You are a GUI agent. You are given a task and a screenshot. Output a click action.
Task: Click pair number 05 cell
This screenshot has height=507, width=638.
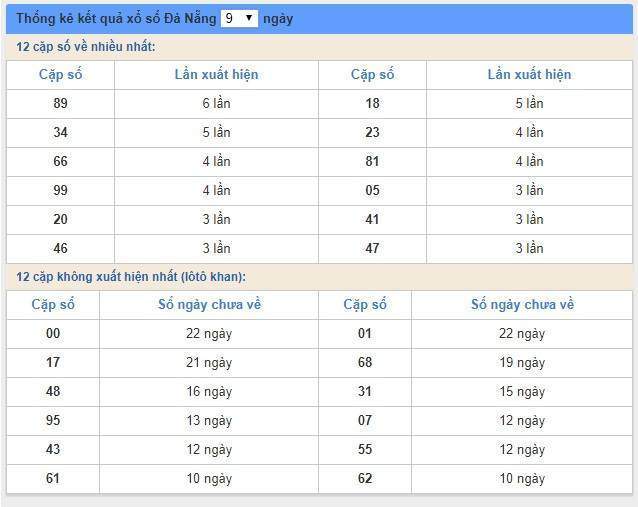pos(372,190)
